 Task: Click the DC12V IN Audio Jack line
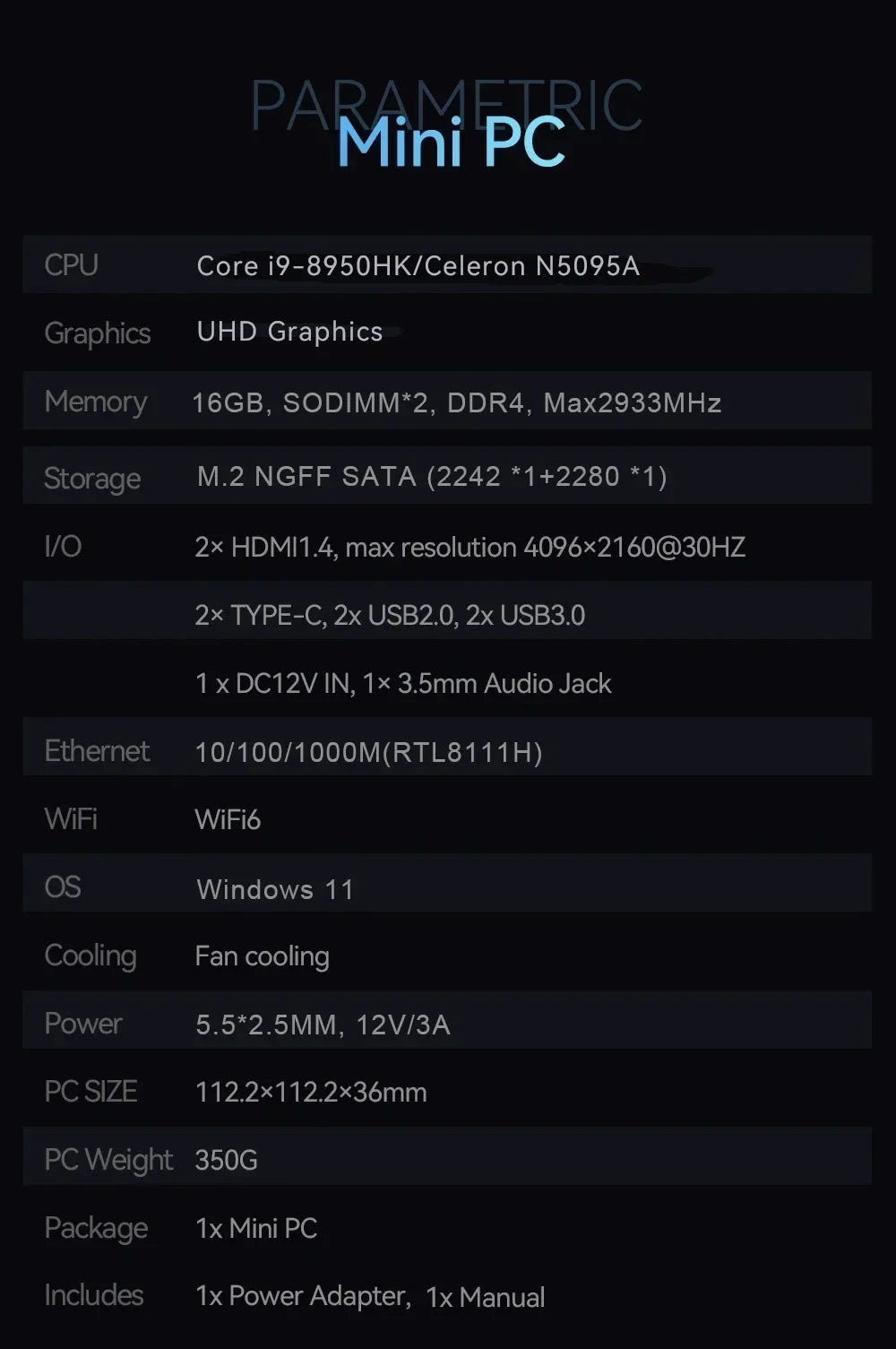(x=402, y=684)
